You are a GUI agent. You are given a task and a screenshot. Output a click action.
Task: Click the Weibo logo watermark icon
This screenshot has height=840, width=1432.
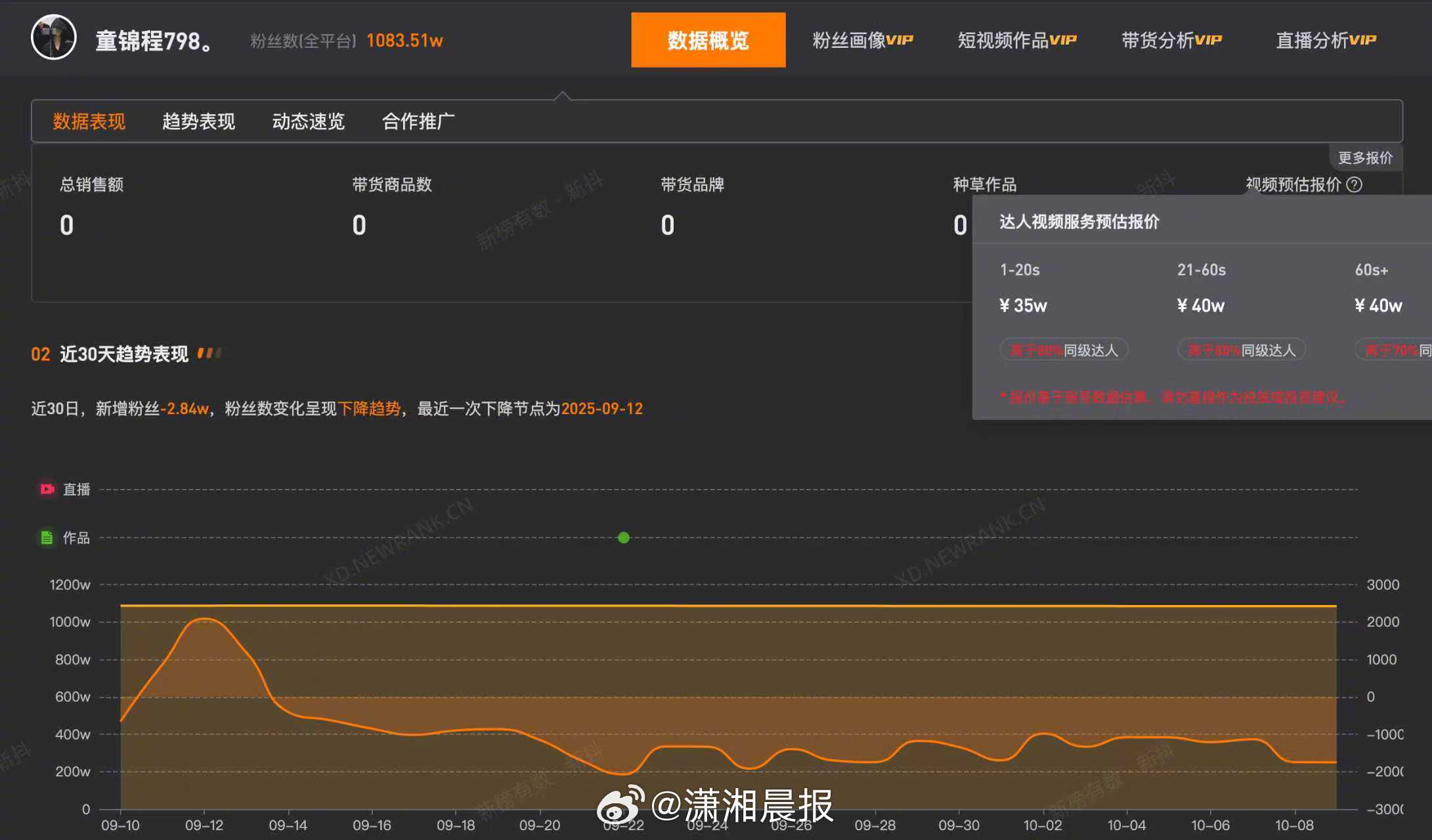[620, 805]
